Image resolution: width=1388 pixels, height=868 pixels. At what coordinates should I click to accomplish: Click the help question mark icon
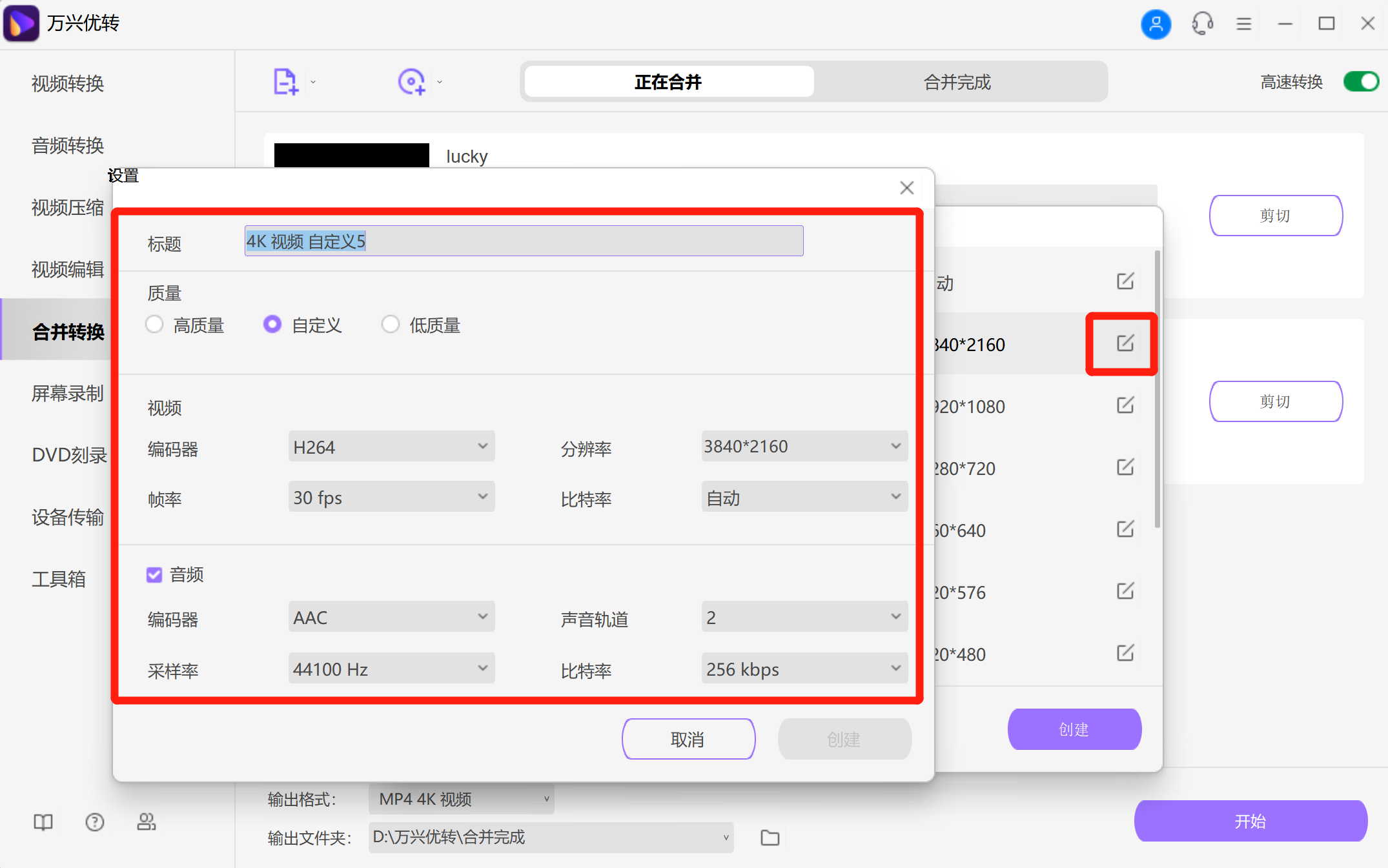[x=94, y=822]
